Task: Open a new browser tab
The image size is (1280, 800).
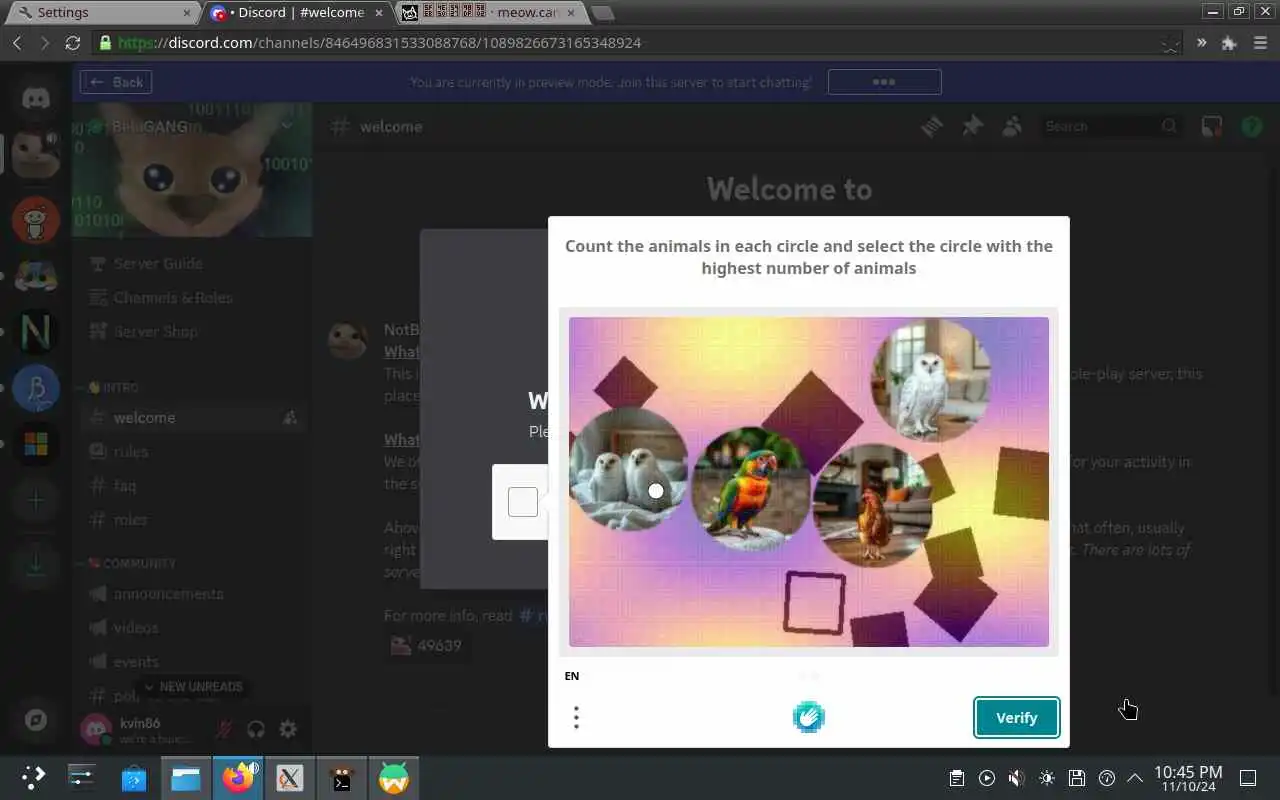Action: tap(603, 12)
